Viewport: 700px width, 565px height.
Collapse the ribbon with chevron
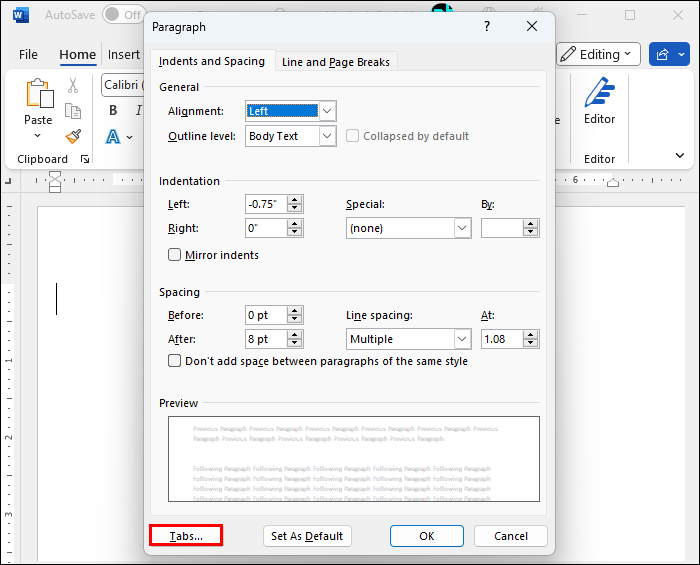679,155
